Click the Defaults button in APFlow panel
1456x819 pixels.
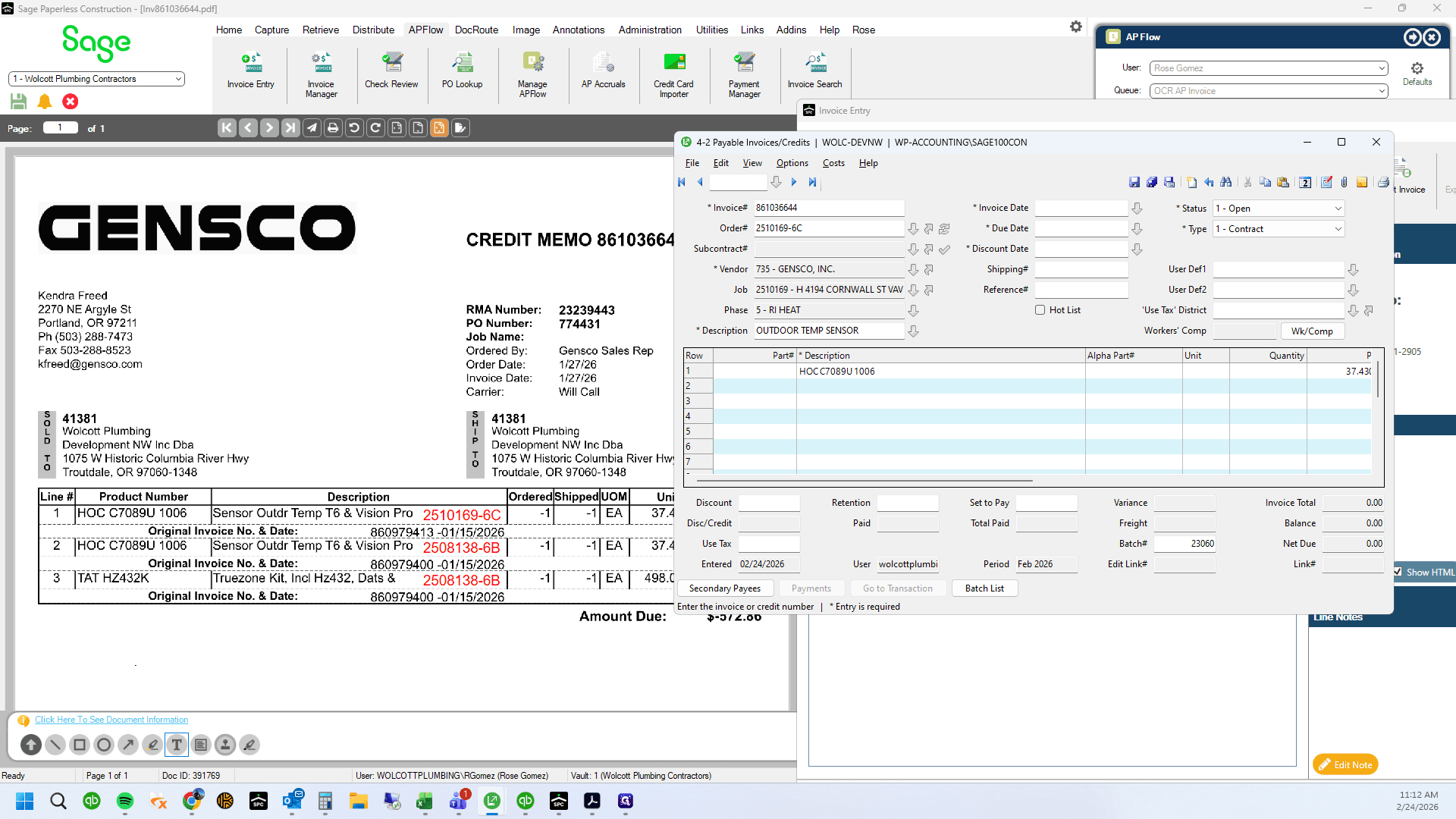(x=1417, y=74)
